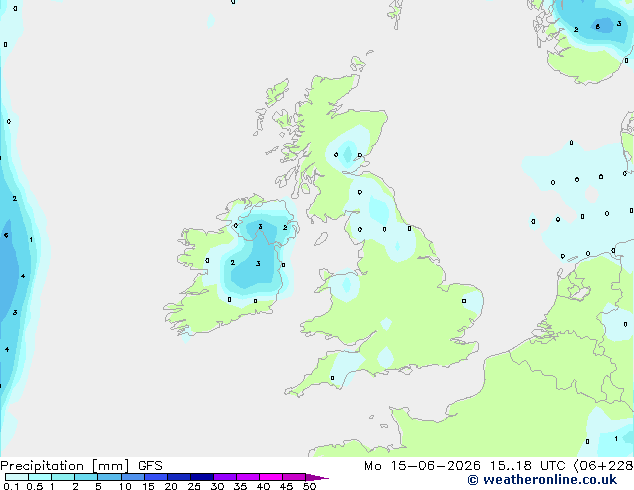Click the '1' value over northern France

click(x=616, y=439)
